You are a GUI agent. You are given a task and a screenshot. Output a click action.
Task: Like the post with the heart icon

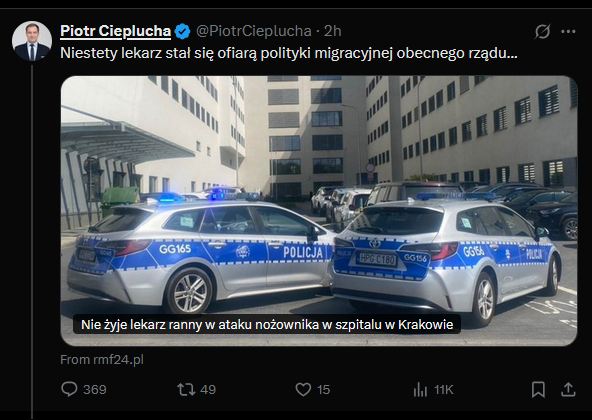point(303,389)
